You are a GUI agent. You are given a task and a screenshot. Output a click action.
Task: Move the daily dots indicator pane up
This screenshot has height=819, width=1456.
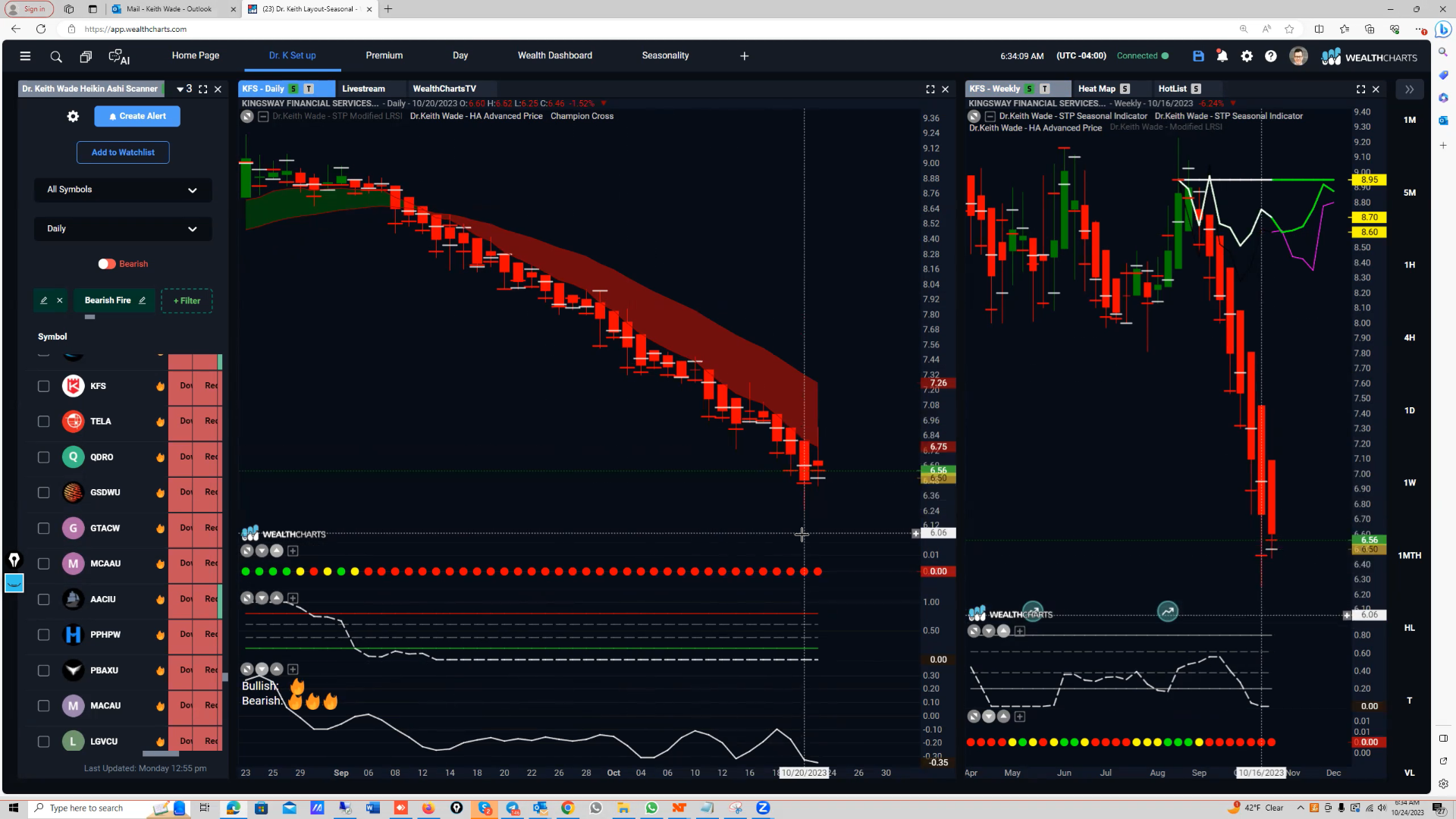(x=277, y=551)
